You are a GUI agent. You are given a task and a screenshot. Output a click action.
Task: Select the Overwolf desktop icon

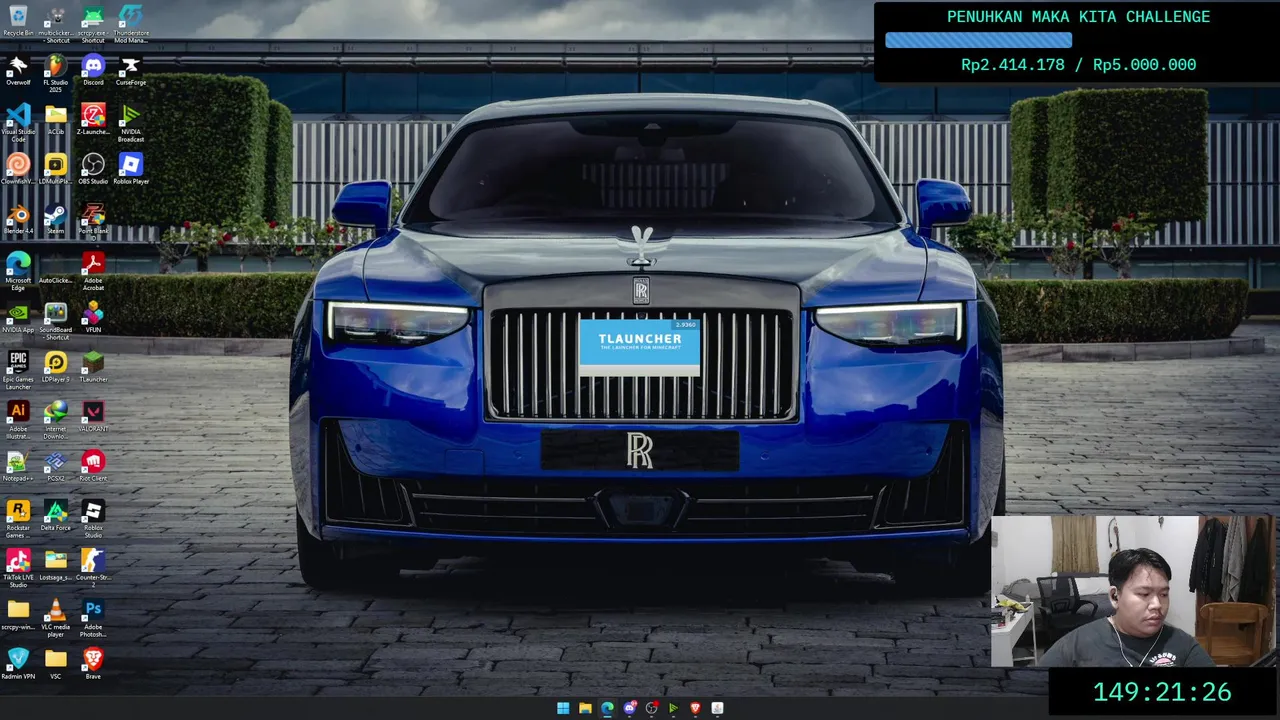click(18, 71)
